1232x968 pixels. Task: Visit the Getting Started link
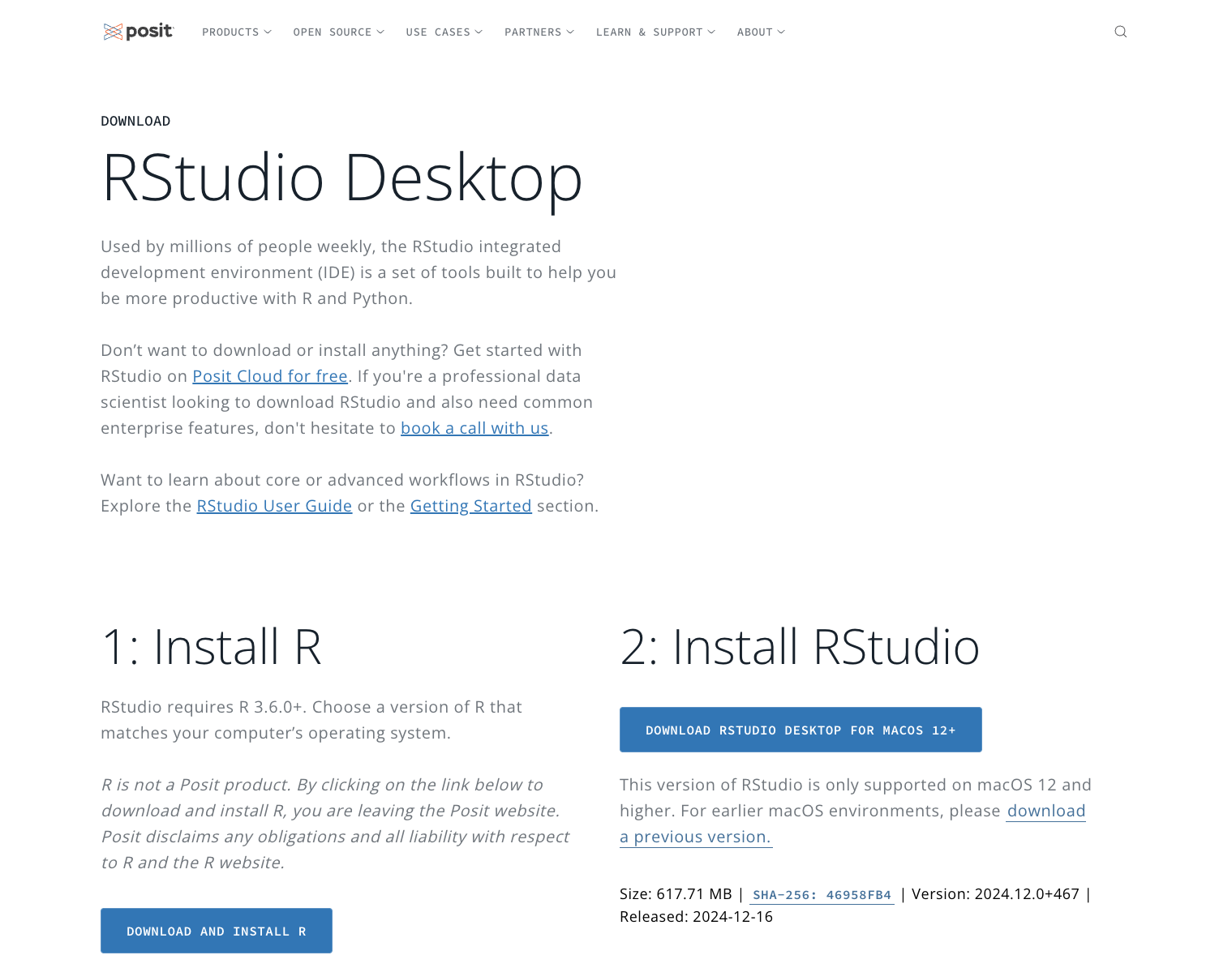pyautogui.click(x=471, y=506)
